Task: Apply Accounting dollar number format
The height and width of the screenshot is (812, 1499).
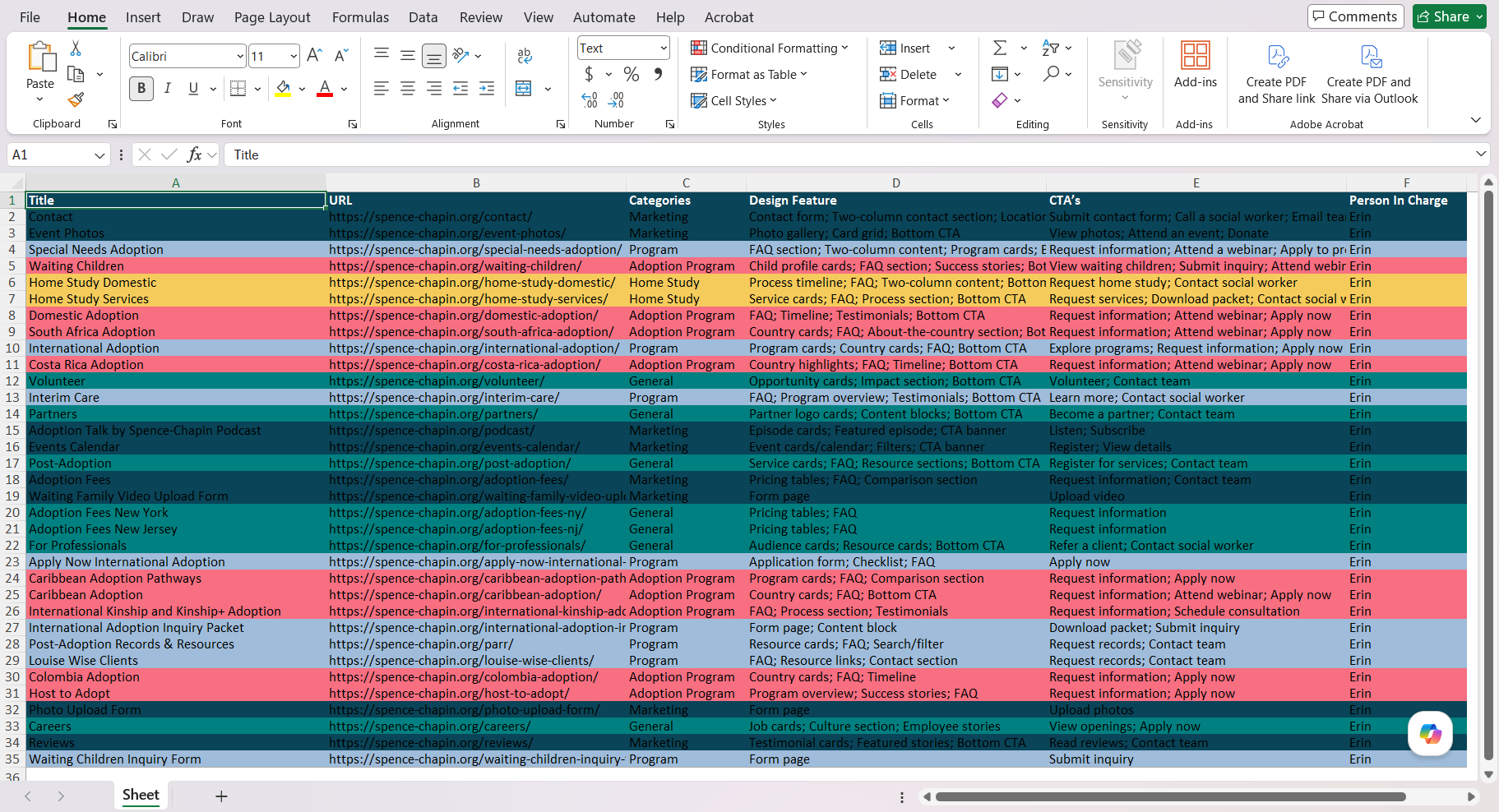Action: (589, 74)
